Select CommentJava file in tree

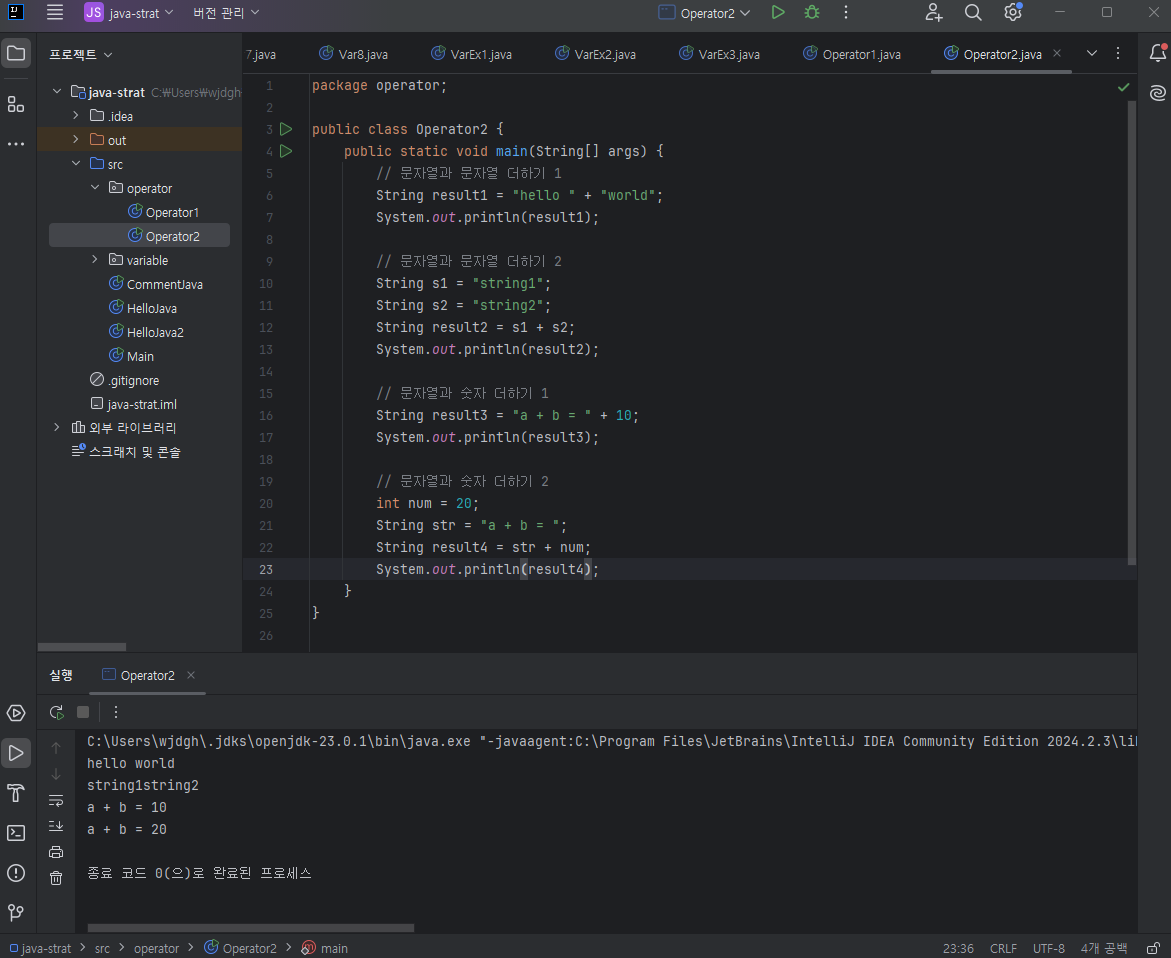point(156,284)
